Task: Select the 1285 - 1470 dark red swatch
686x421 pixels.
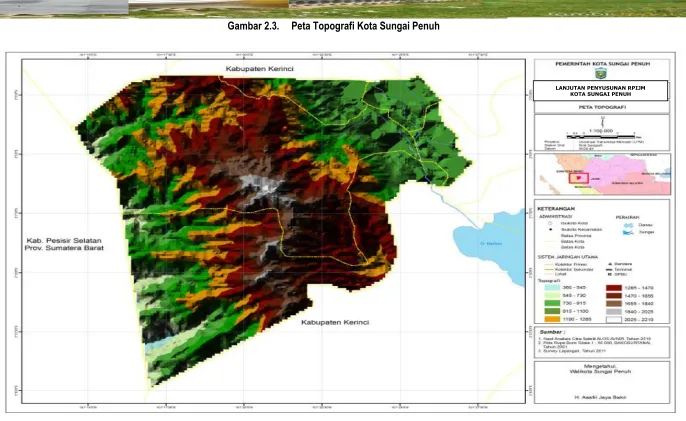Action: point(614,288)
